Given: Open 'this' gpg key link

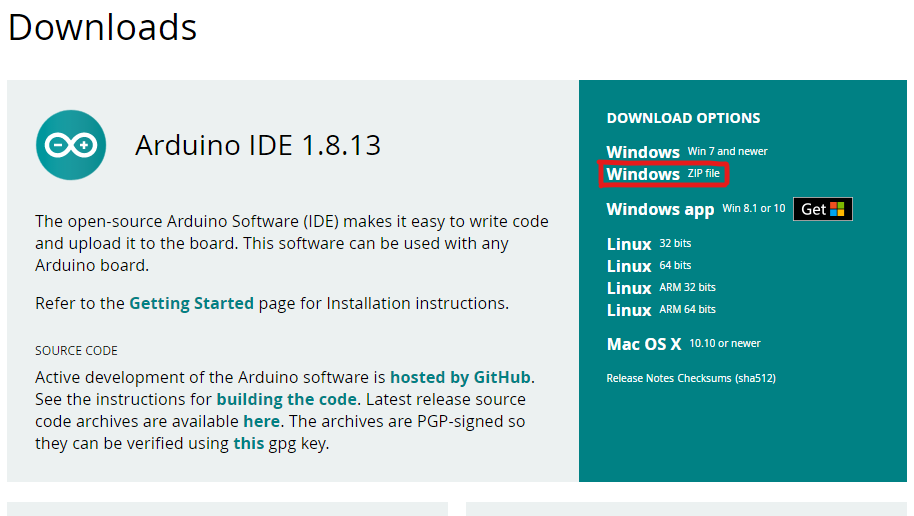Looking at the screenshot, I should [x=248, y=443].
